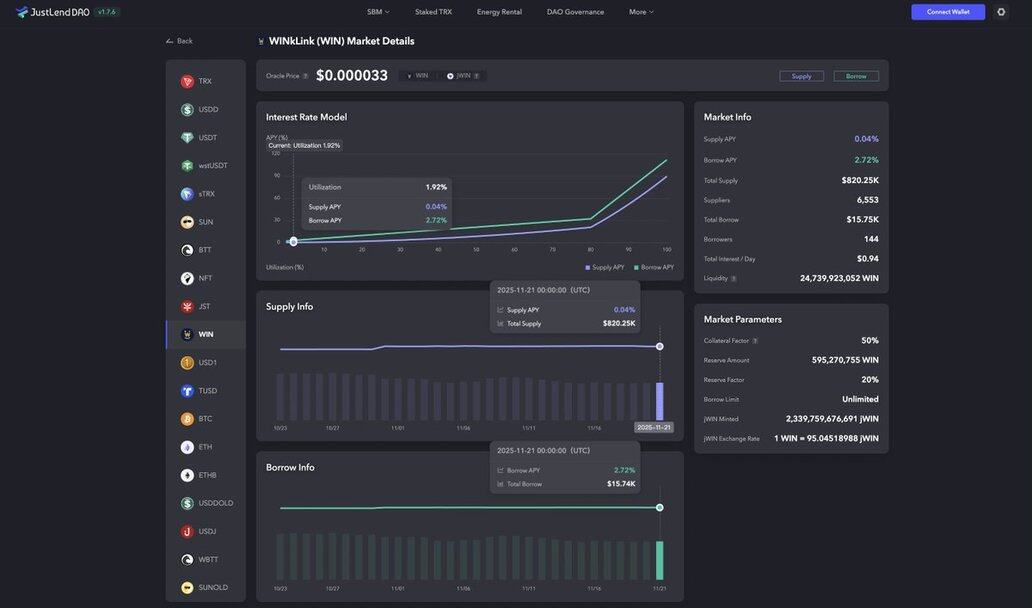1032x608 pixels.
Task: Click the Borrow button in header bar
Action: [856, 76]
